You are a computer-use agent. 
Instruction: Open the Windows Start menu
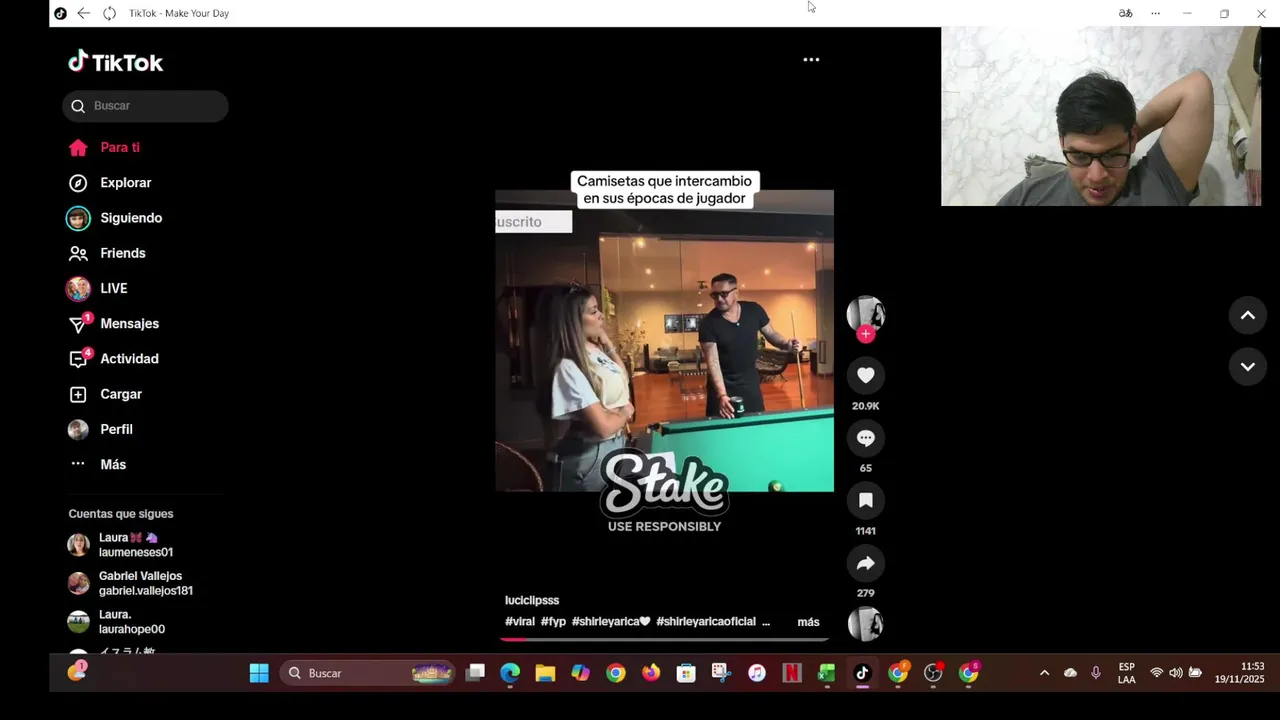(259, 673)
